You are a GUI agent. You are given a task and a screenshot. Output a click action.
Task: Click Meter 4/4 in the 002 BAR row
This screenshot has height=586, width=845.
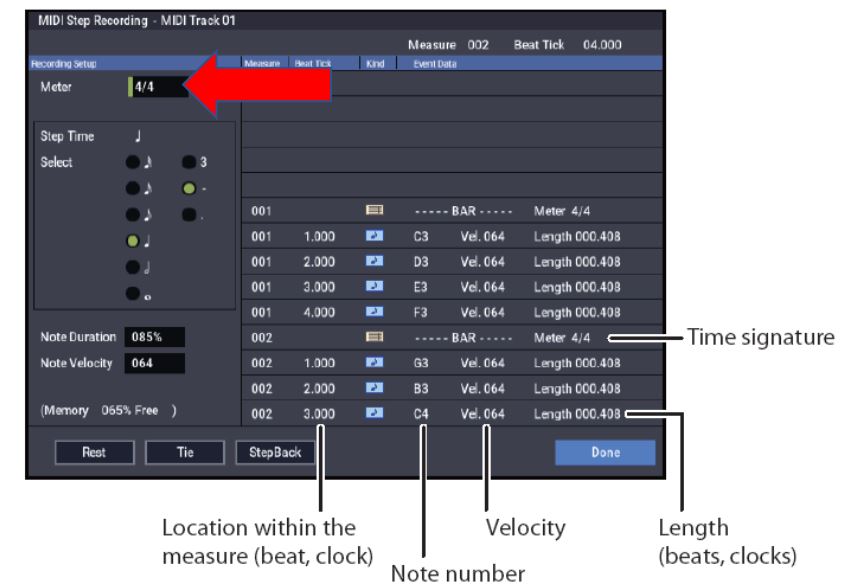coord(562,337)
